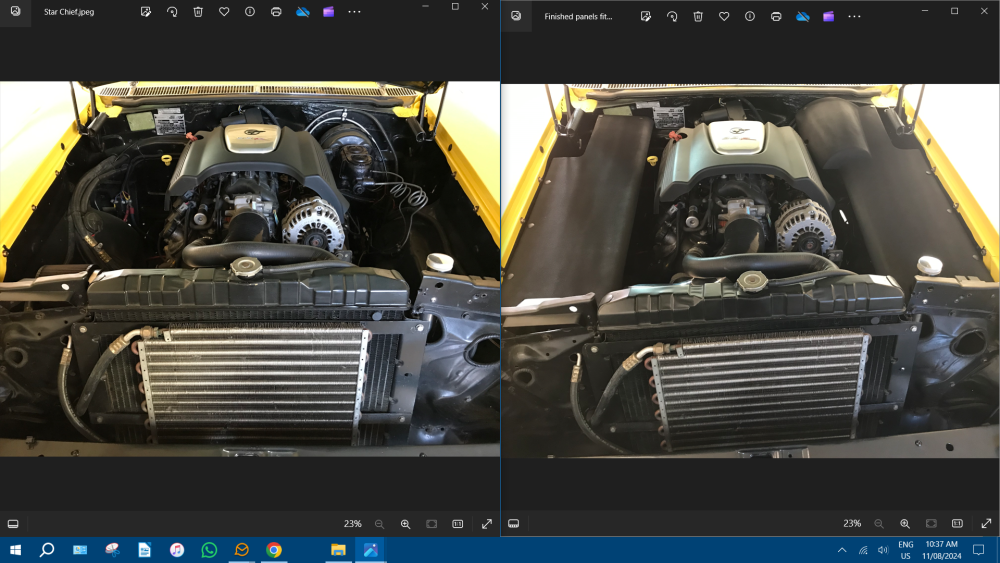Zoom out in Finished panels window

[x=879, y=523]
